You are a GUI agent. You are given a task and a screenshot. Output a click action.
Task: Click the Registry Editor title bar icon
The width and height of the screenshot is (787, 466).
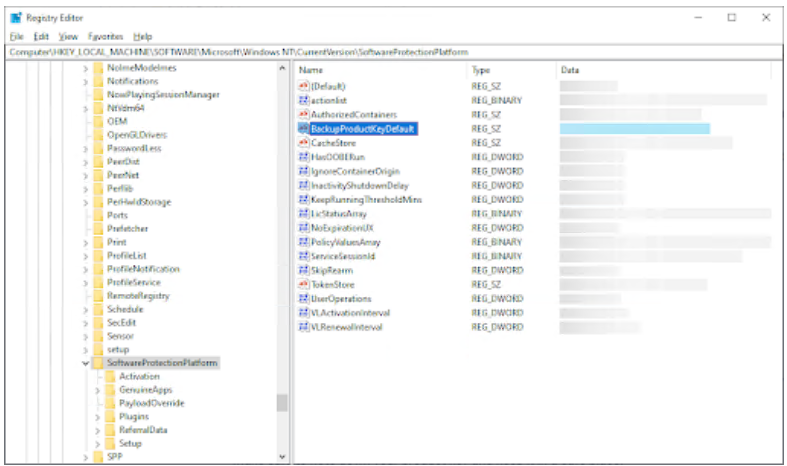pos(16,17)
